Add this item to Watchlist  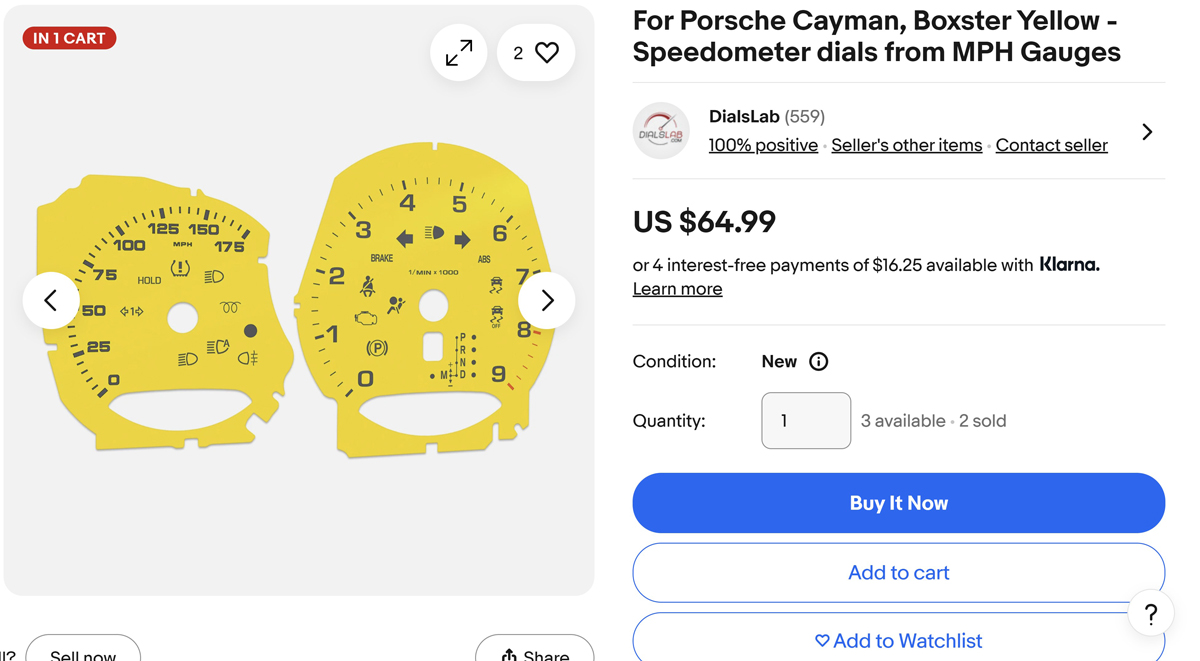(898, 641)
